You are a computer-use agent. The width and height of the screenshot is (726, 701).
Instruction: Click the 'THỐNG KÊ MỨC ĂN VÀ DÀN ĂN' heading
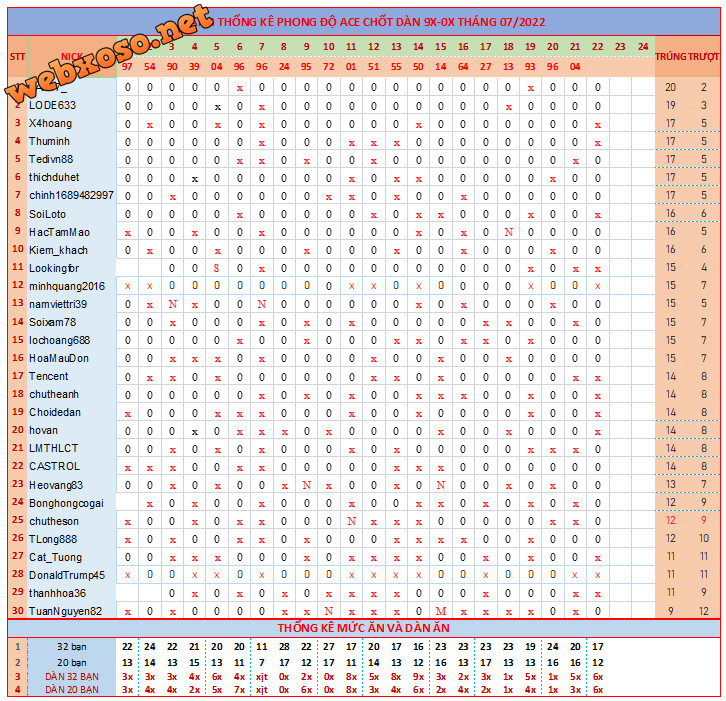[363, 628]
